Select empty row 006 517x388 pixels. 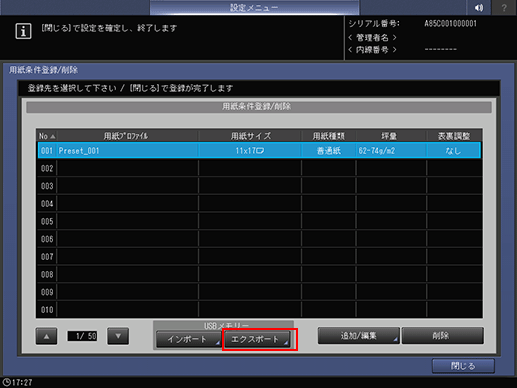pyautogui.click(x=259, y=239)
